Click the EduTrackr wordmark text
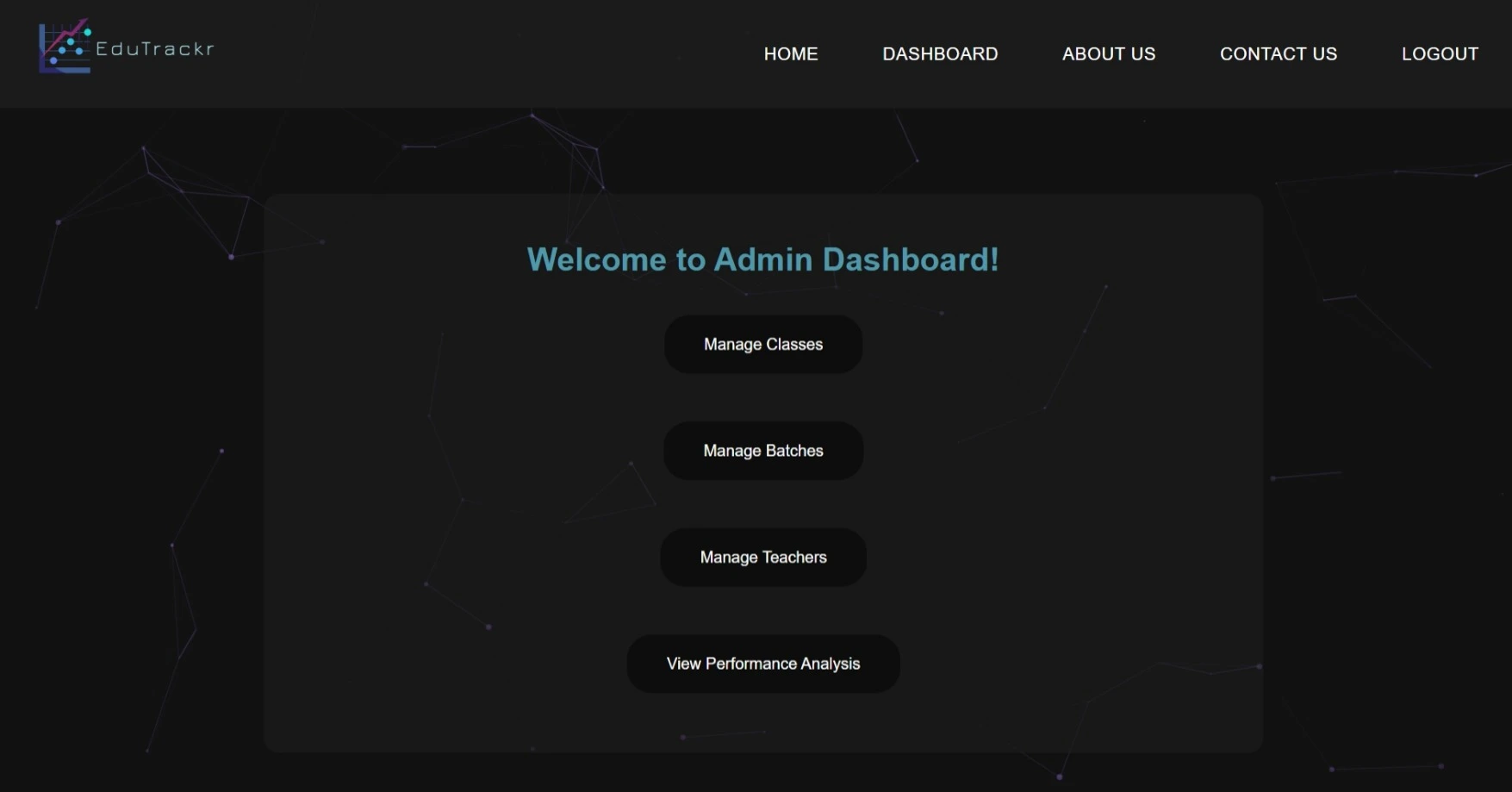Viewport: 1512px width, 792px height. pos(155,49)
